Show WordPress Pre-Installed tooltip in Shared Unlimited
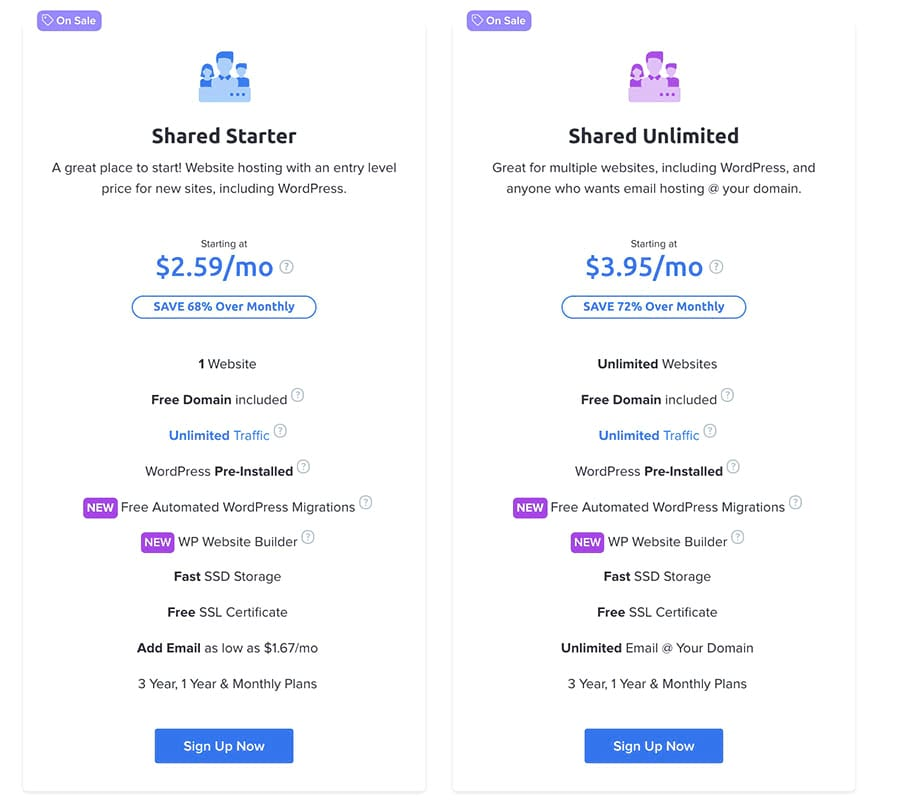 [x=733, y=467]
